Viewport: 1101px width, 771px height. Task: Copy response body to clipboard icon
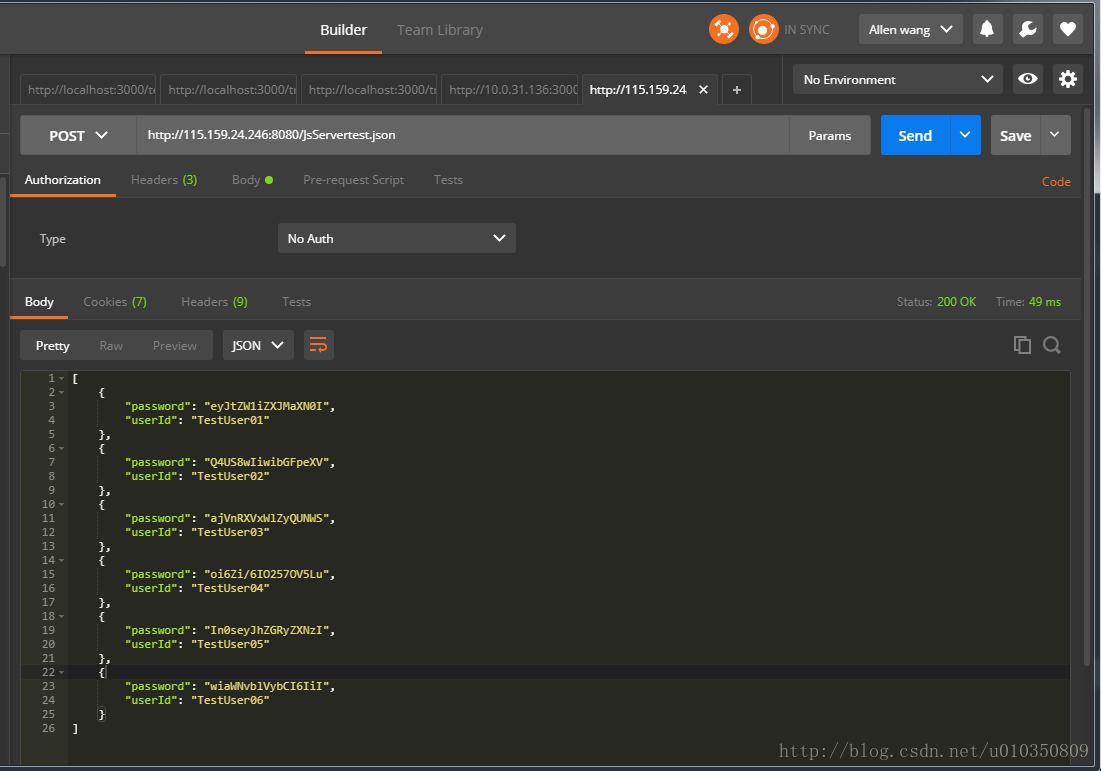[1022, 345]
